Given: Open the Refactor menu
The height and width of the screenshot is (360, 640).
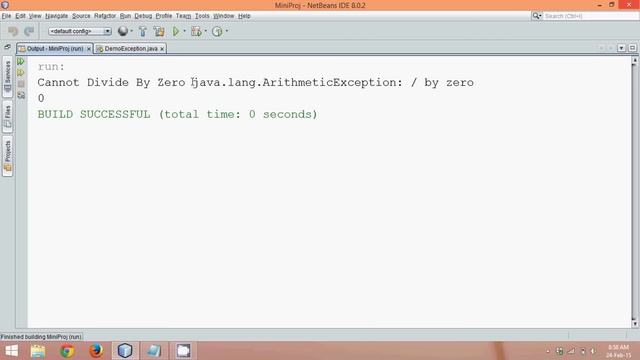Looking at the screenshot, I should point(105,16).
